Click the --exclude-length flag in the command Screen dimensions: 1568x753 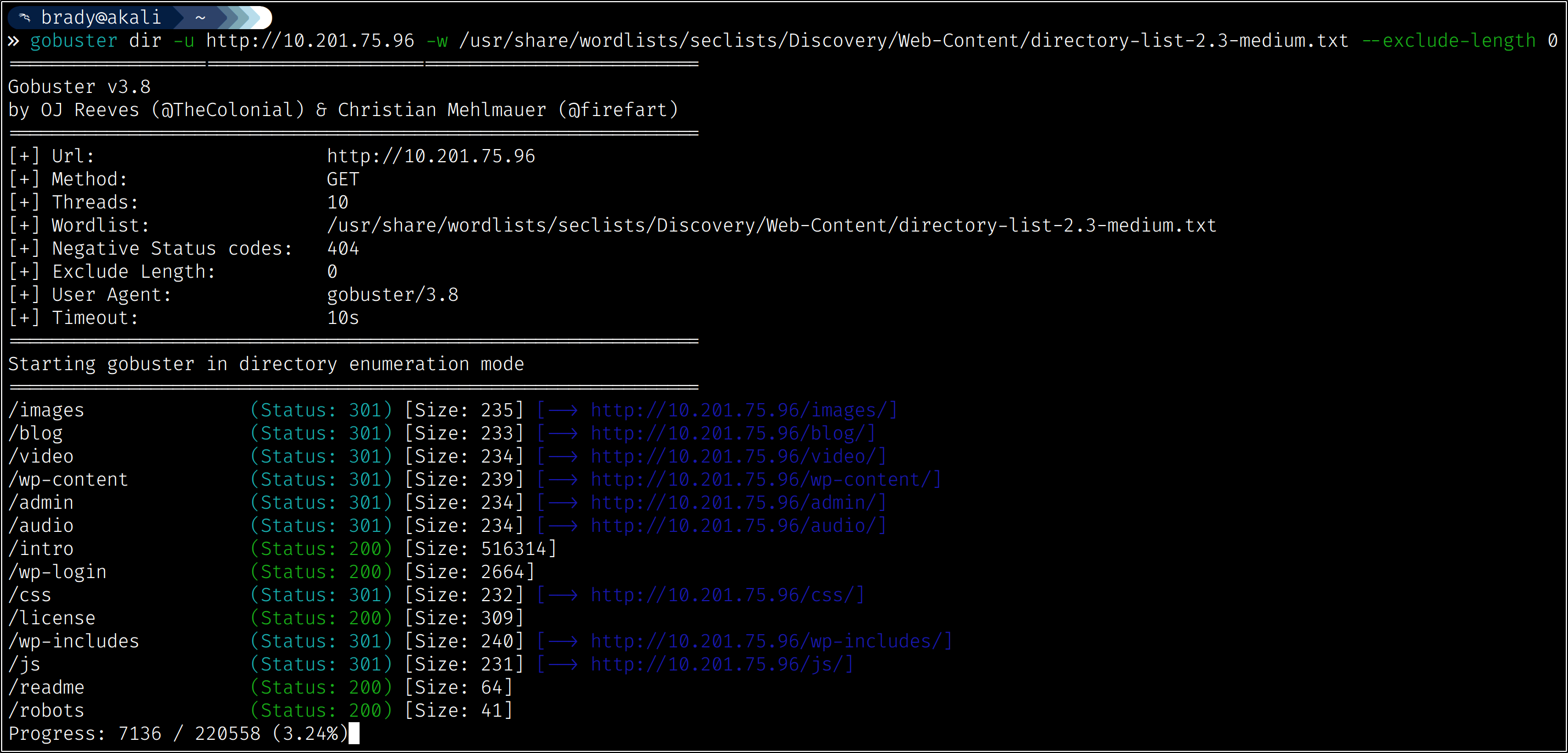point(1448,41)
